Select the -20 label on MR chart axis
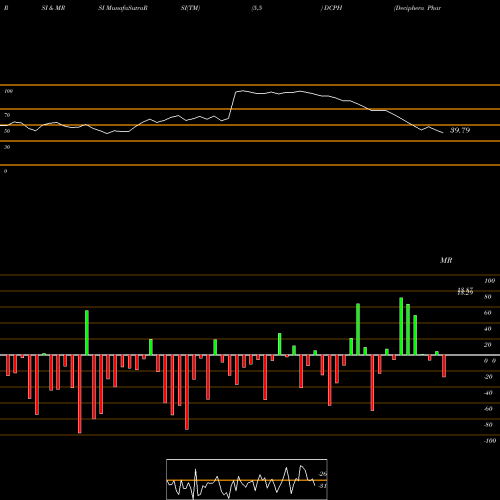 pos(488,377)
